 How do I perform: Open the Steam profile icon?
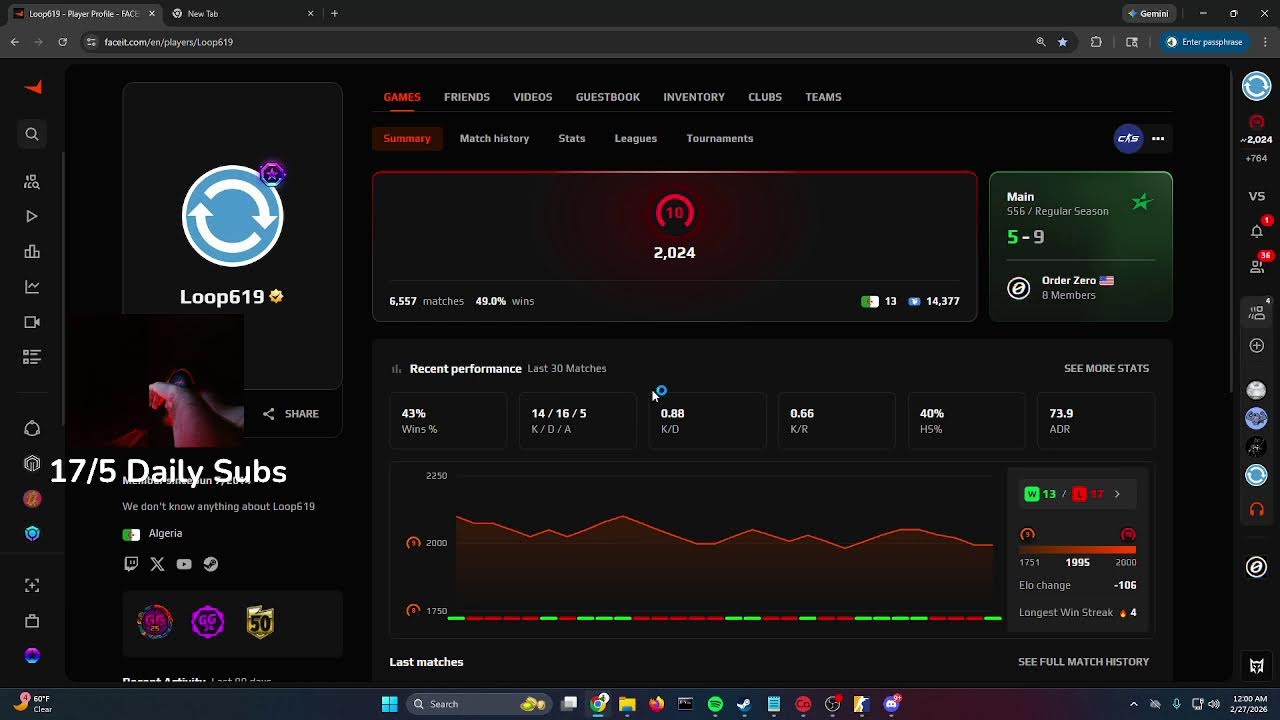coord(210,564)
